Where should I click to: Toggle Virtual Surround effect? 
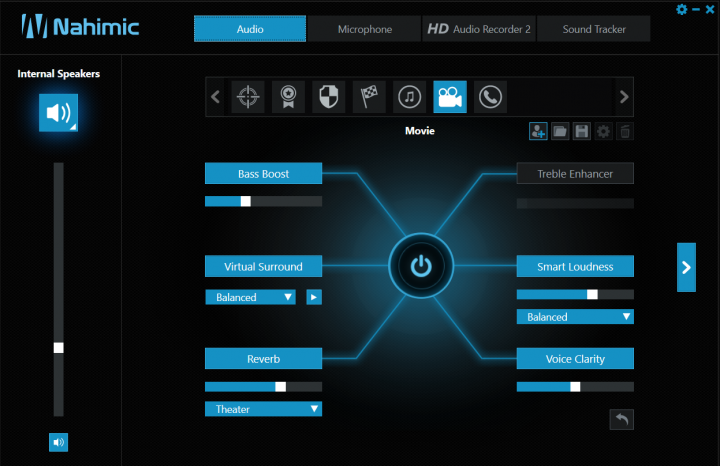[x=263, y=266]
